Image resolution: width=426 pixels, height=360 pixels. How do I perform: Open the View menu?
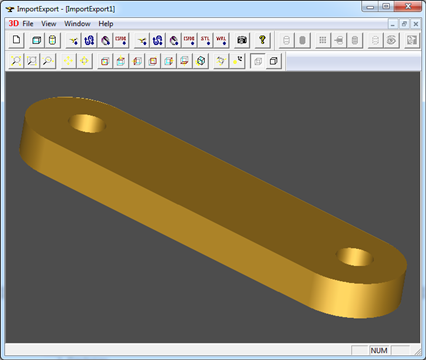49,24
